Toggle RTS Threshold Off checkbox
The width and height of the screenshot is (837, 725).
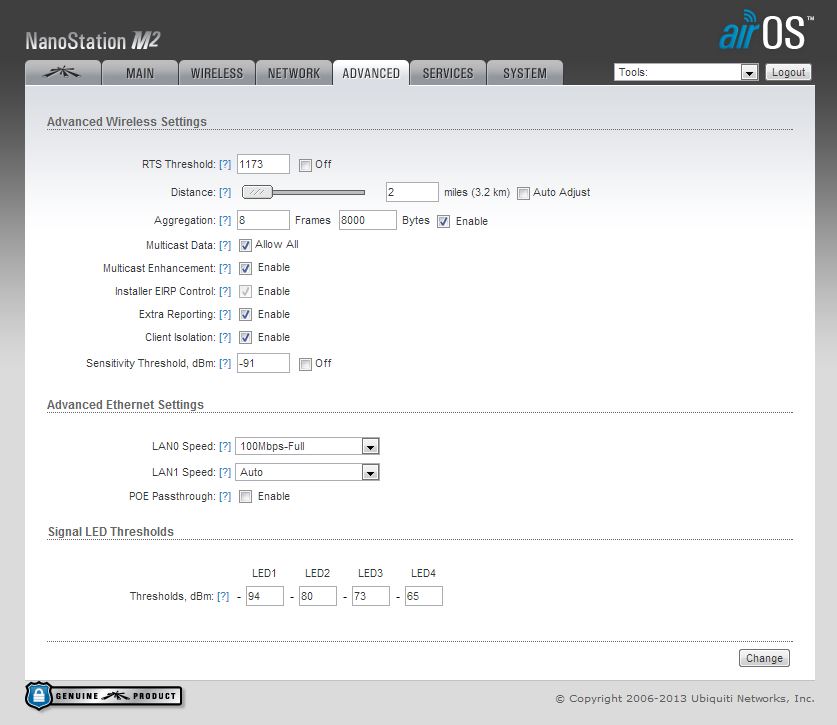pos(305,165)
